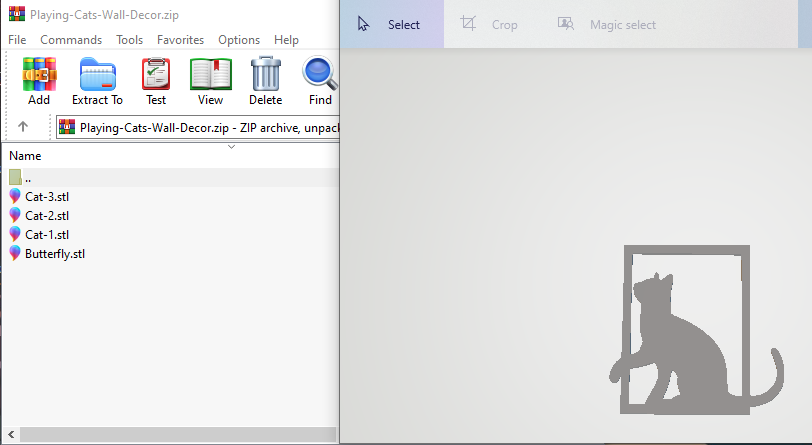Select the Cat-3.stl file
This screenshot has height=445, width=812.
[46, 196]
